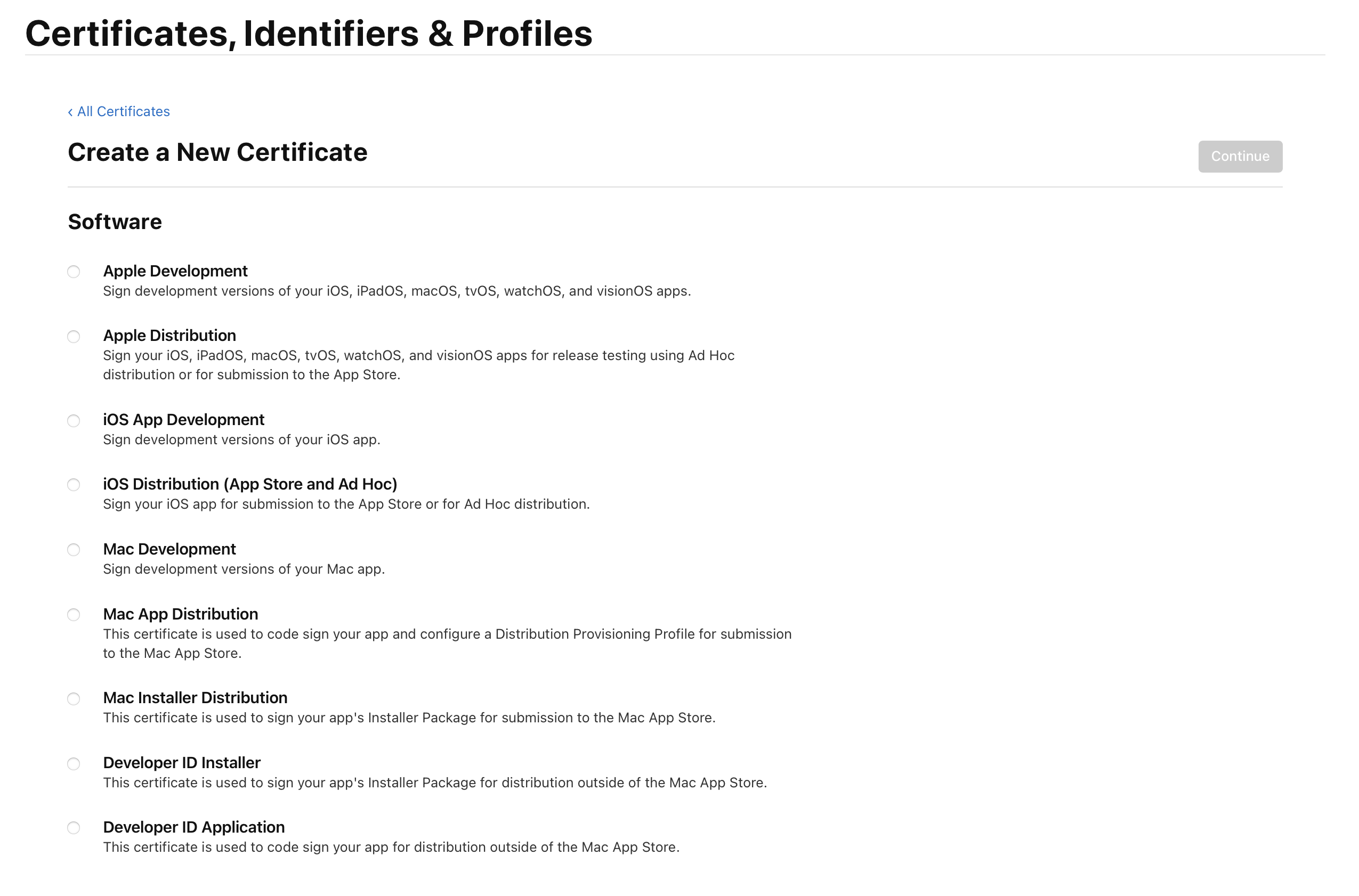Select iOS Distribution (App Store and Ad Hoc)
Screen dimensions: 1359x896
[x=74, y=486]
